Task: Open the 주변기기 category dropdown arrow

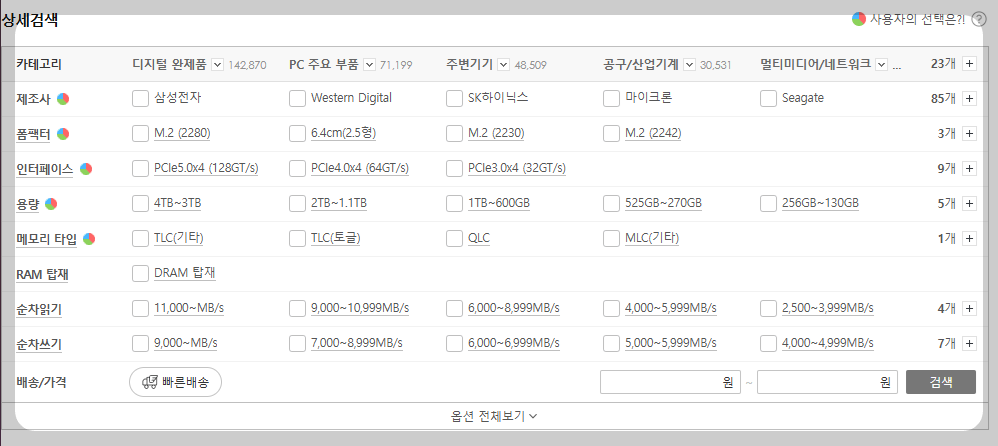Action: [503, 64]
